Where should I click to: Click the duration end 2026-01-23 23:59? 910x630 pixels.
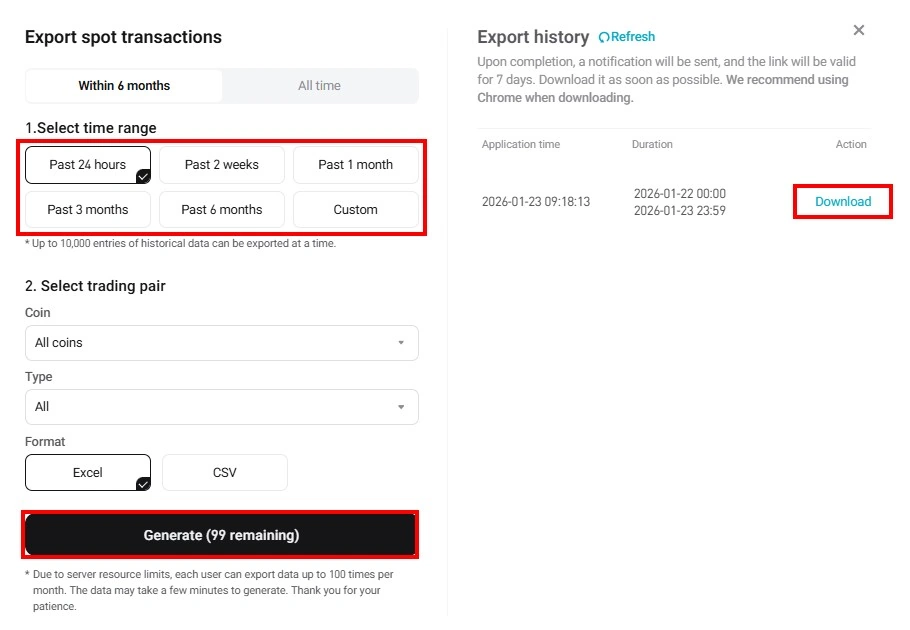pyautogui.click(x=680, y=211)
